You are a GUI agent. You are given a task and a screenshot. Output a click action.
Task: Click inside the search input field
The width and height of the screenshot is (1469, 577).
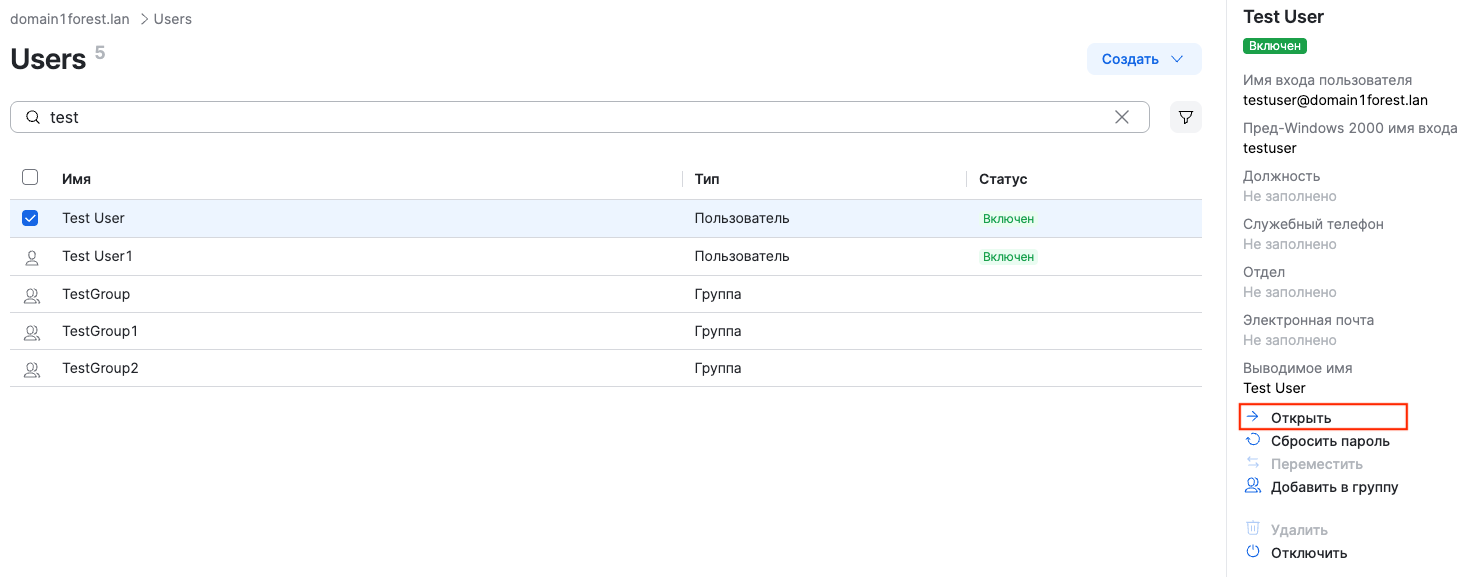[570, 117]
